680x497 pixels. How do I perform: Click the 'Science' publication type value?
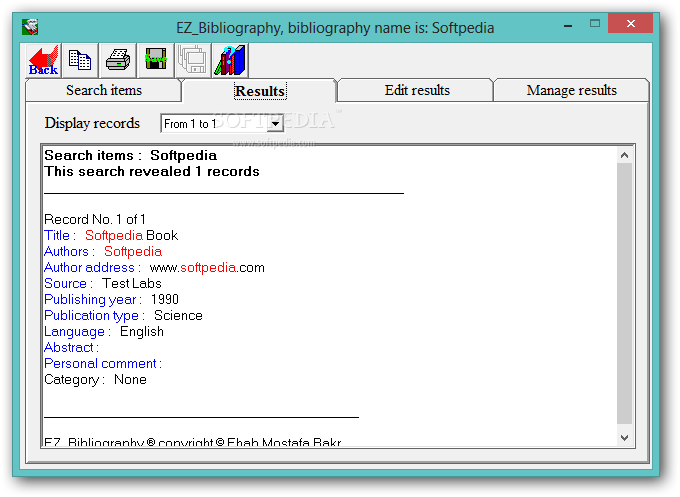tap(178, 316)
